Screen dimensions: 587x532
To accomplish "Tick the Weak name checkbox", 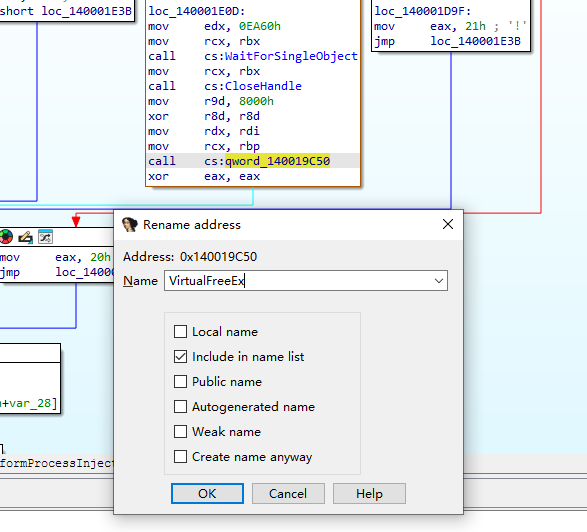I will [180, 432].
